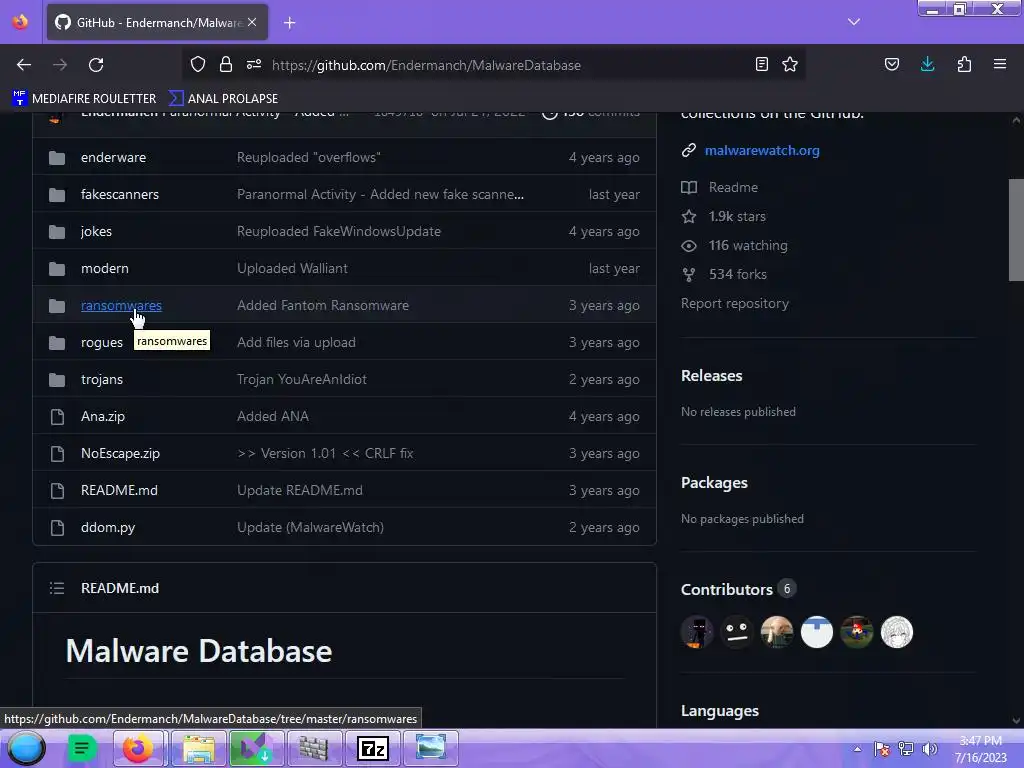Open the Readme sidebar link
Image resolution: width=1024 pixels, height=768 pixels.
pyautogui.click(x=733, y=187)
